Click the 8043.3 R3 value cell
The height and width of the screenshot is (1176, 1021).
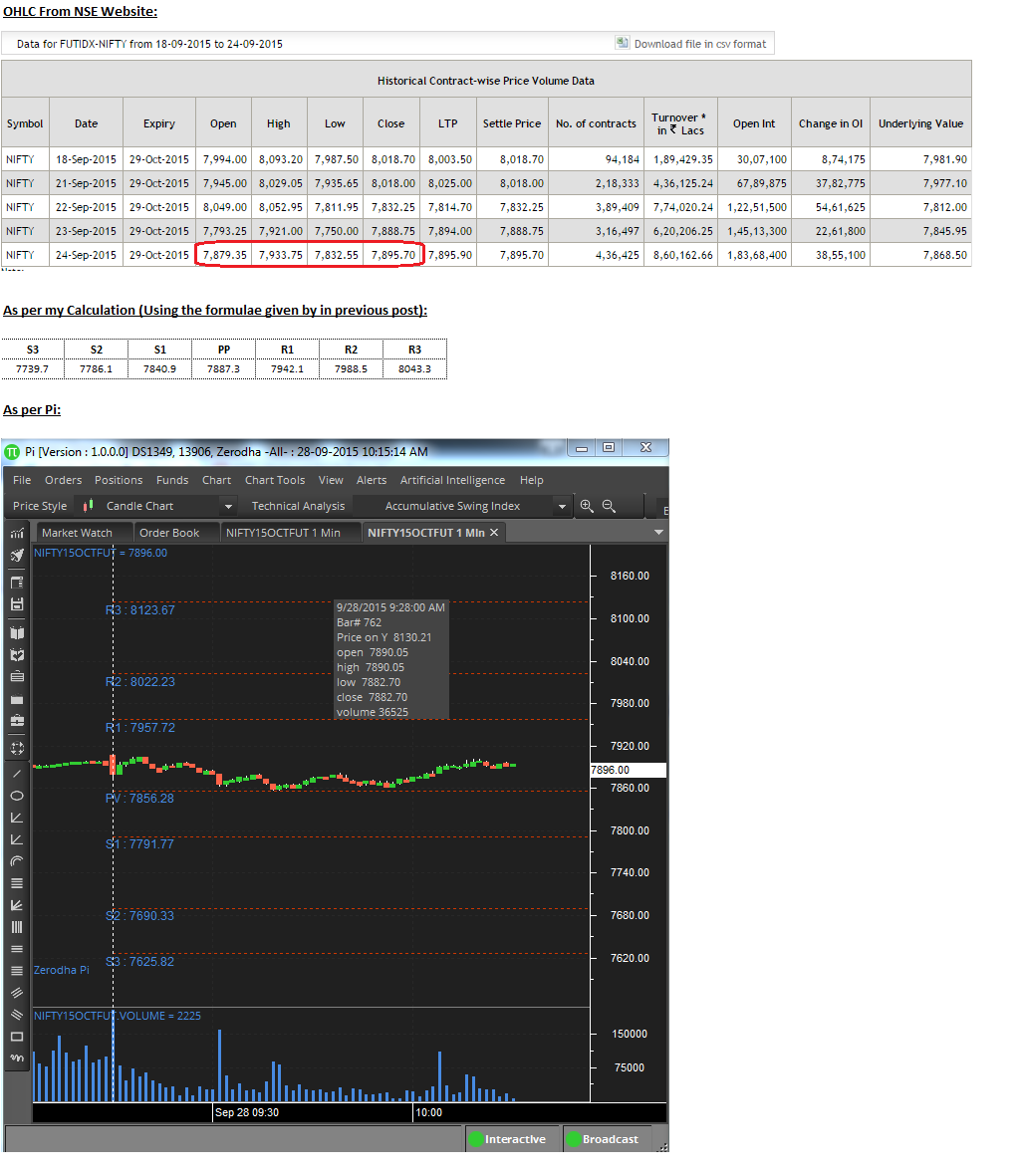pos(414,369)
